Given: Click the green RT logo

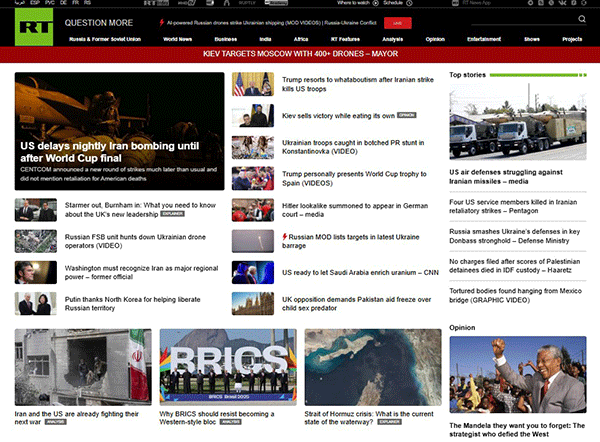Looking at the screenshot, I should click(x=34, y=27).
